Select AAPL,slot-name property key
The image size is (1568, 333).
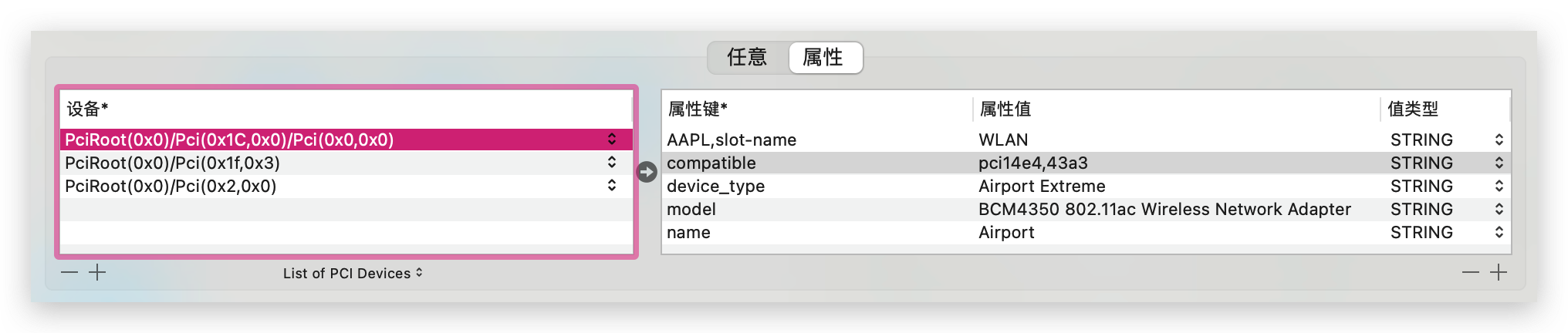(x=732, y=140)
